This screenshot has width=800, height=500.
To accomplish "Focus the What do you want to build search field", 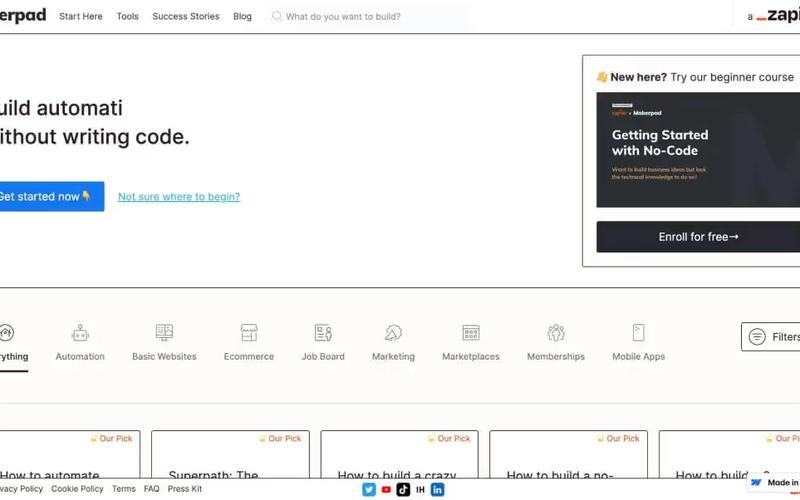I will (367, 16).
